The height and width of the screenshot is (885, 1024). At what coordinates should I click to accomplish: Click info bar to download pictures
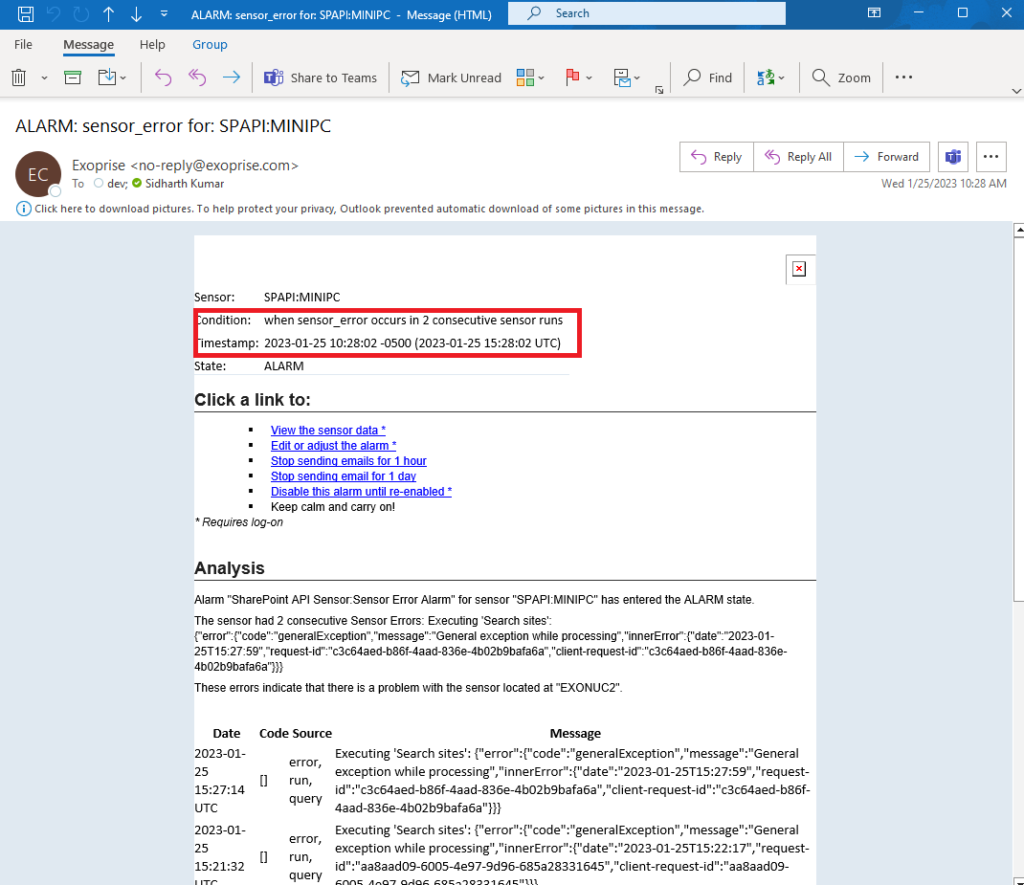[x=369, y=208]
